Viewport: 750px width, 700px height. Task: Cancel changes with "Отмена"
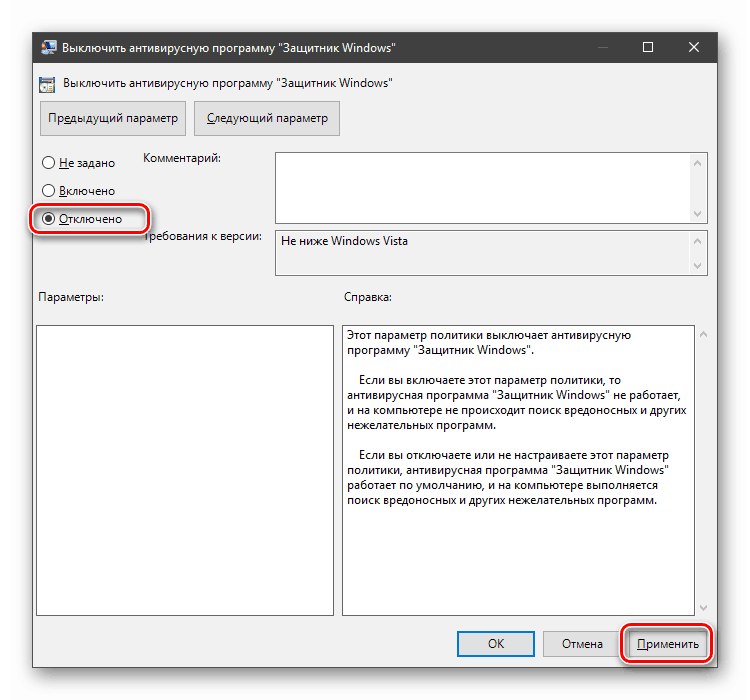(x=582, y=644)
